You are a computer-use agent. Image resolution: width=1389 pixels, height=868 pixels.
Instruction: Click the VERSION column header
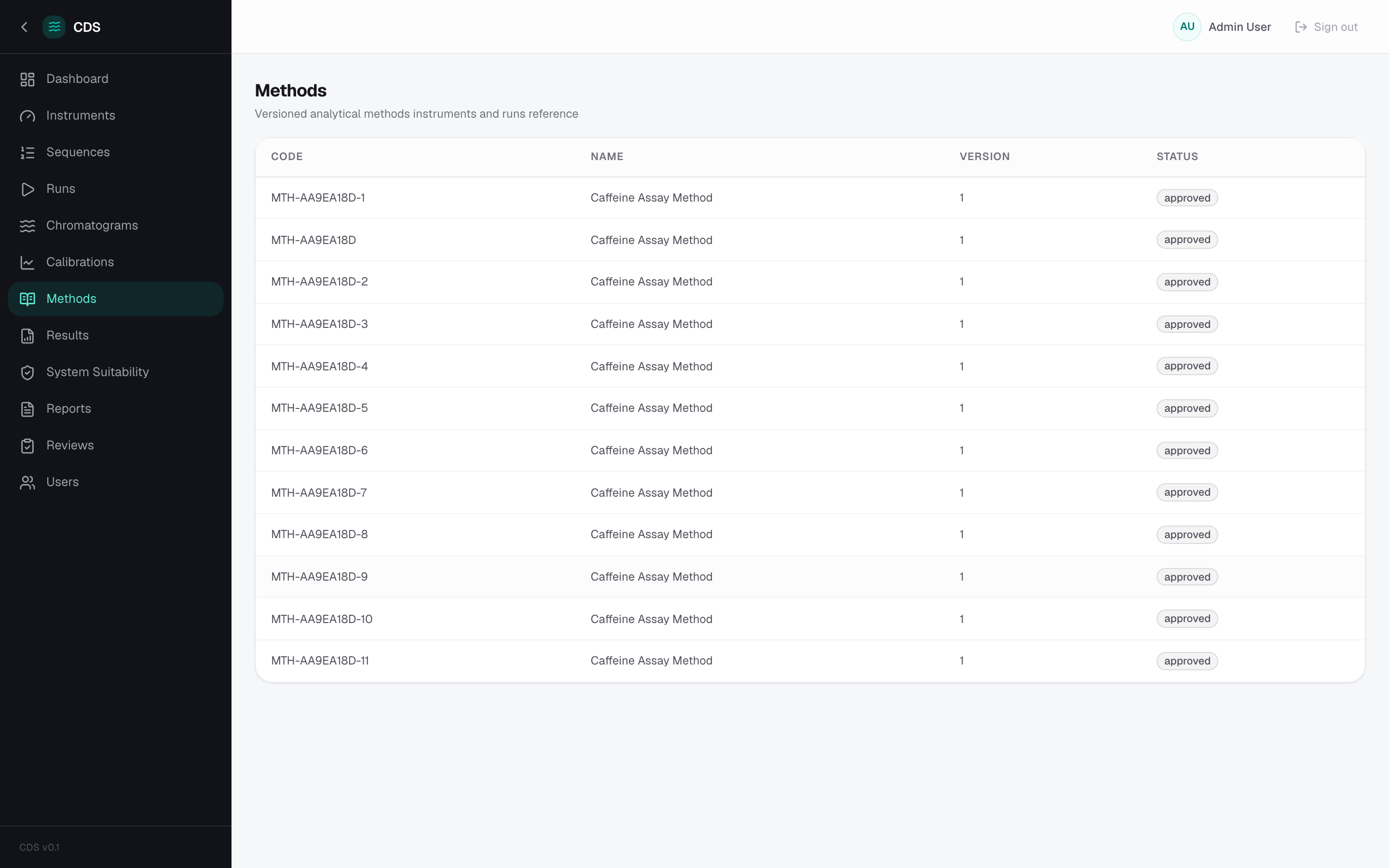pyautogui.click(x=984, y=157)
